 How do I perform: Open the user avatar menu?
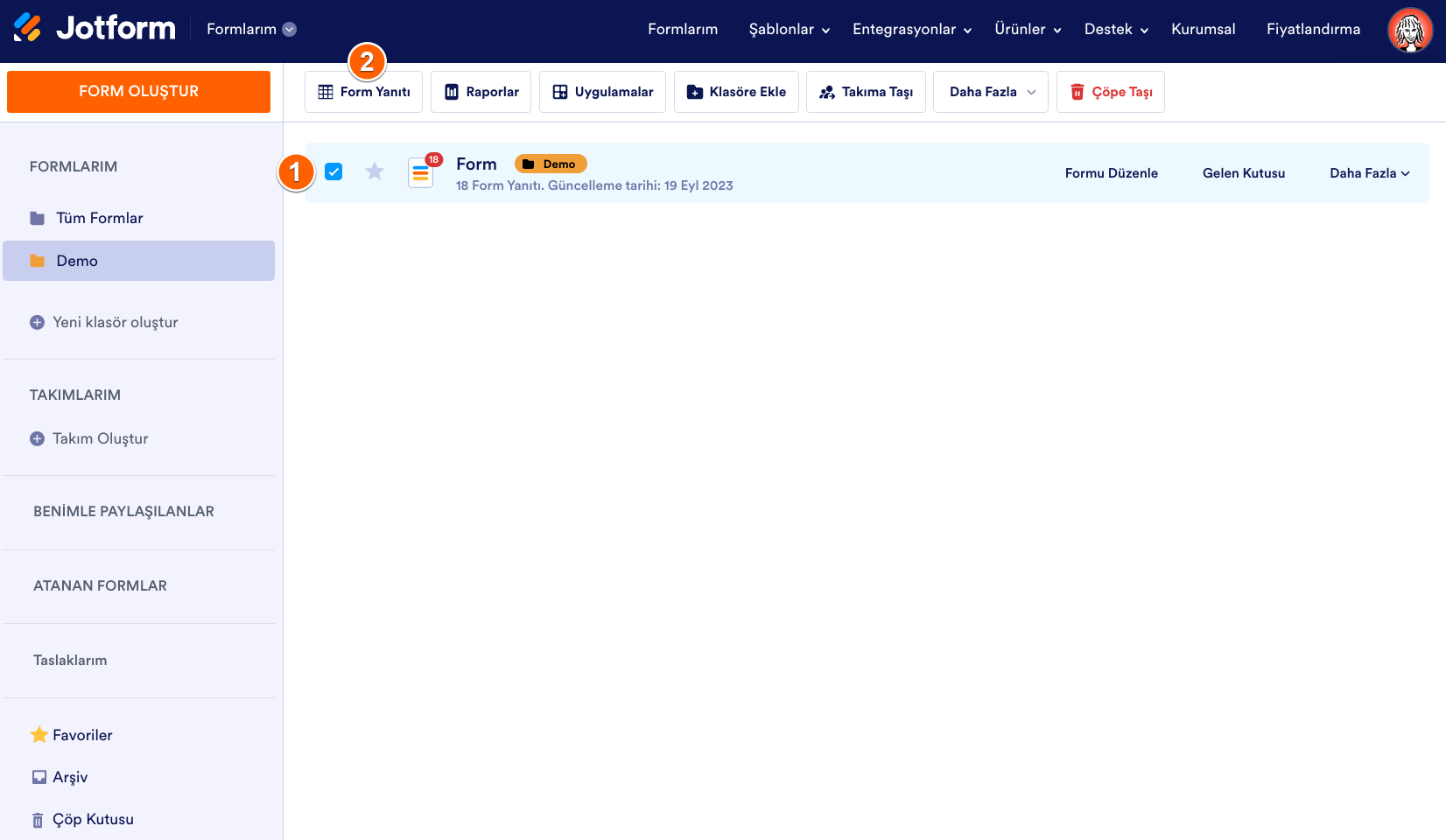point(1410,30)
